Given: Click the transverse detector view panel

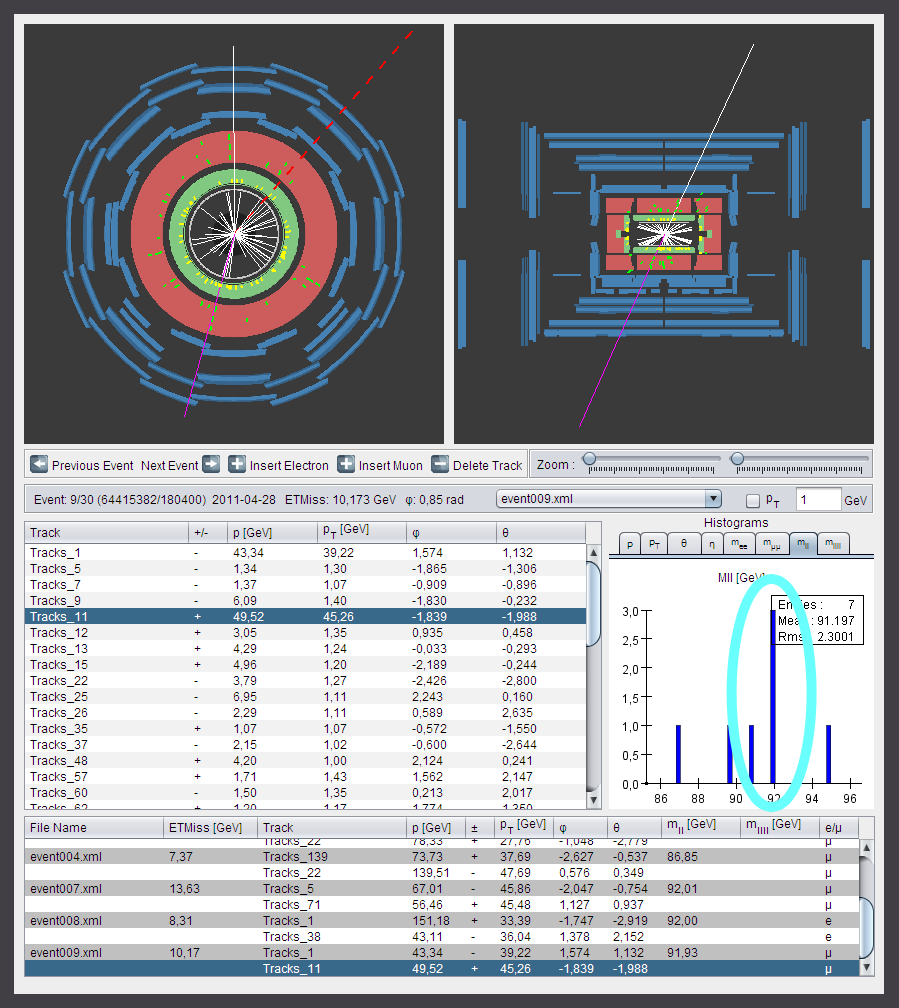Looking at the screenshot, I should [234, 234].
